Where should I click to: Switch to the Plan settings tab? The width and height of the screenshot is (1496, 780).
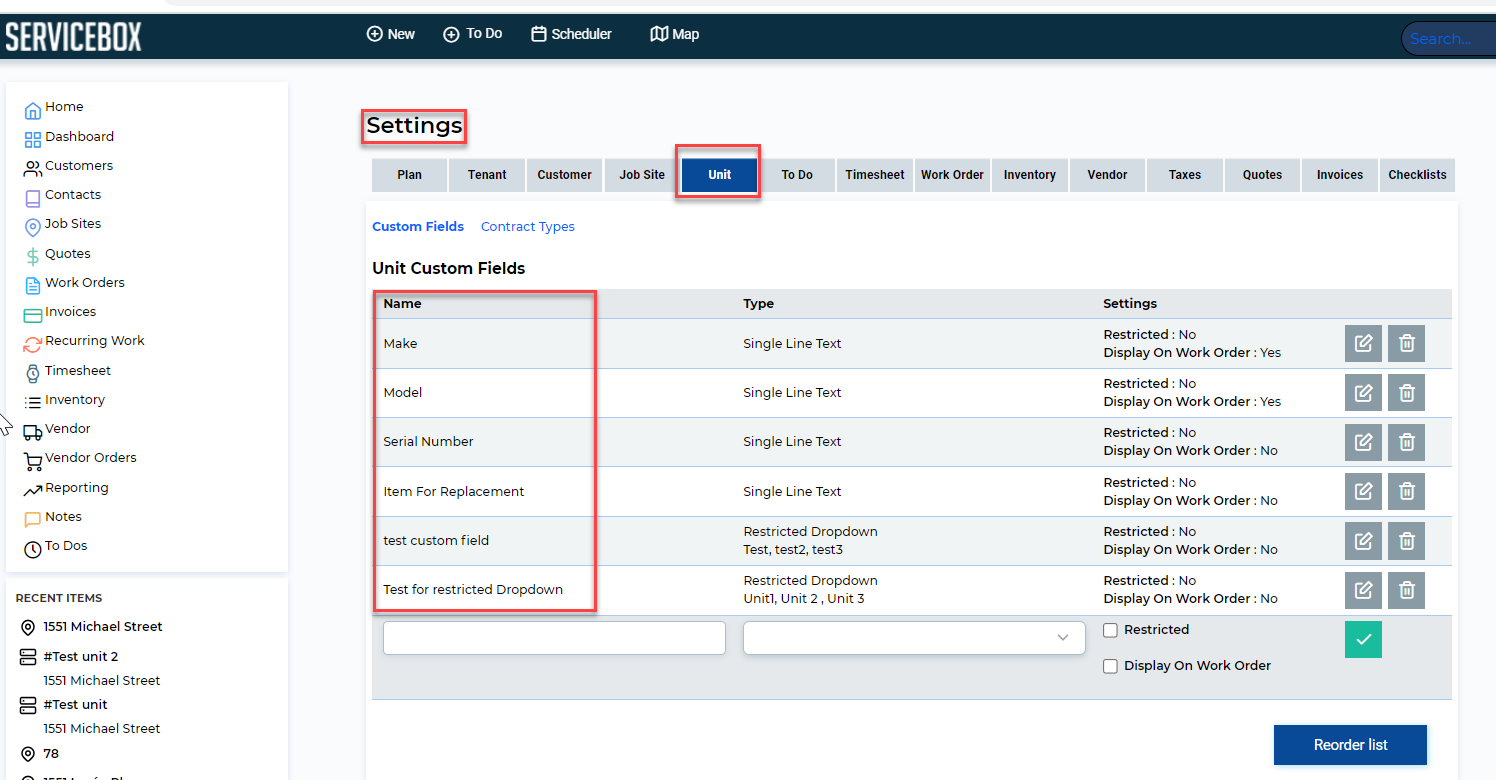(409, 175)
